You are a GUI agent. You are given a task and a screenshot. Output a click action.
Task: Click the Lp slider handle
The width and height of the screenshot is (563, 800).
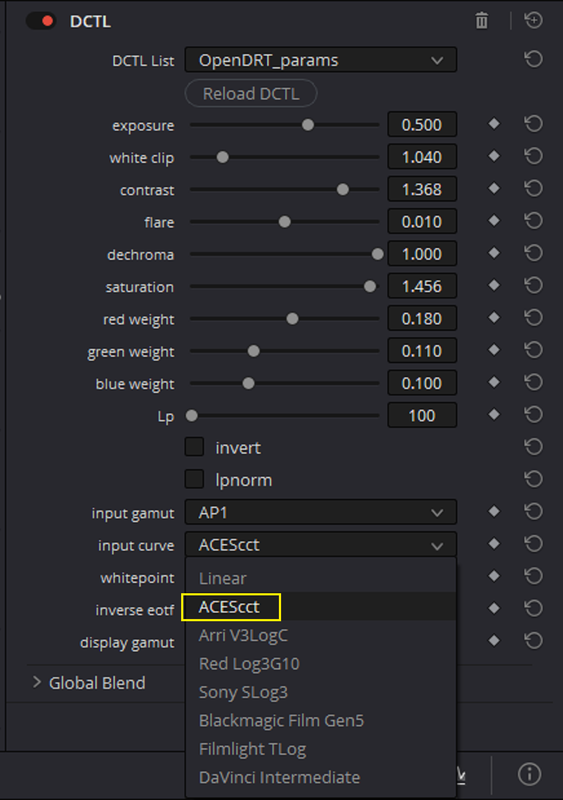[191, 415]
